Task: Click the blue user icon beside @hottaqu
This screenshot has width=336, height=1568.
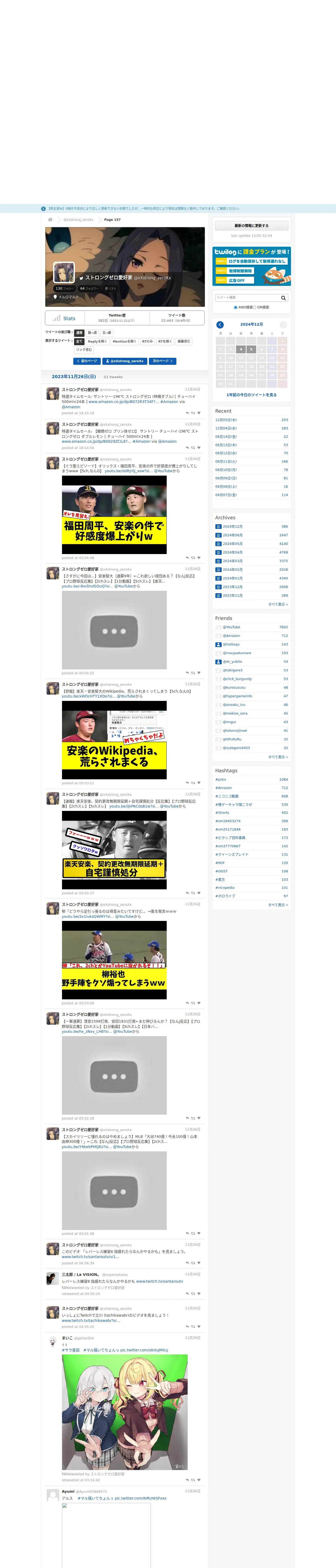Action: pos(218,645)
